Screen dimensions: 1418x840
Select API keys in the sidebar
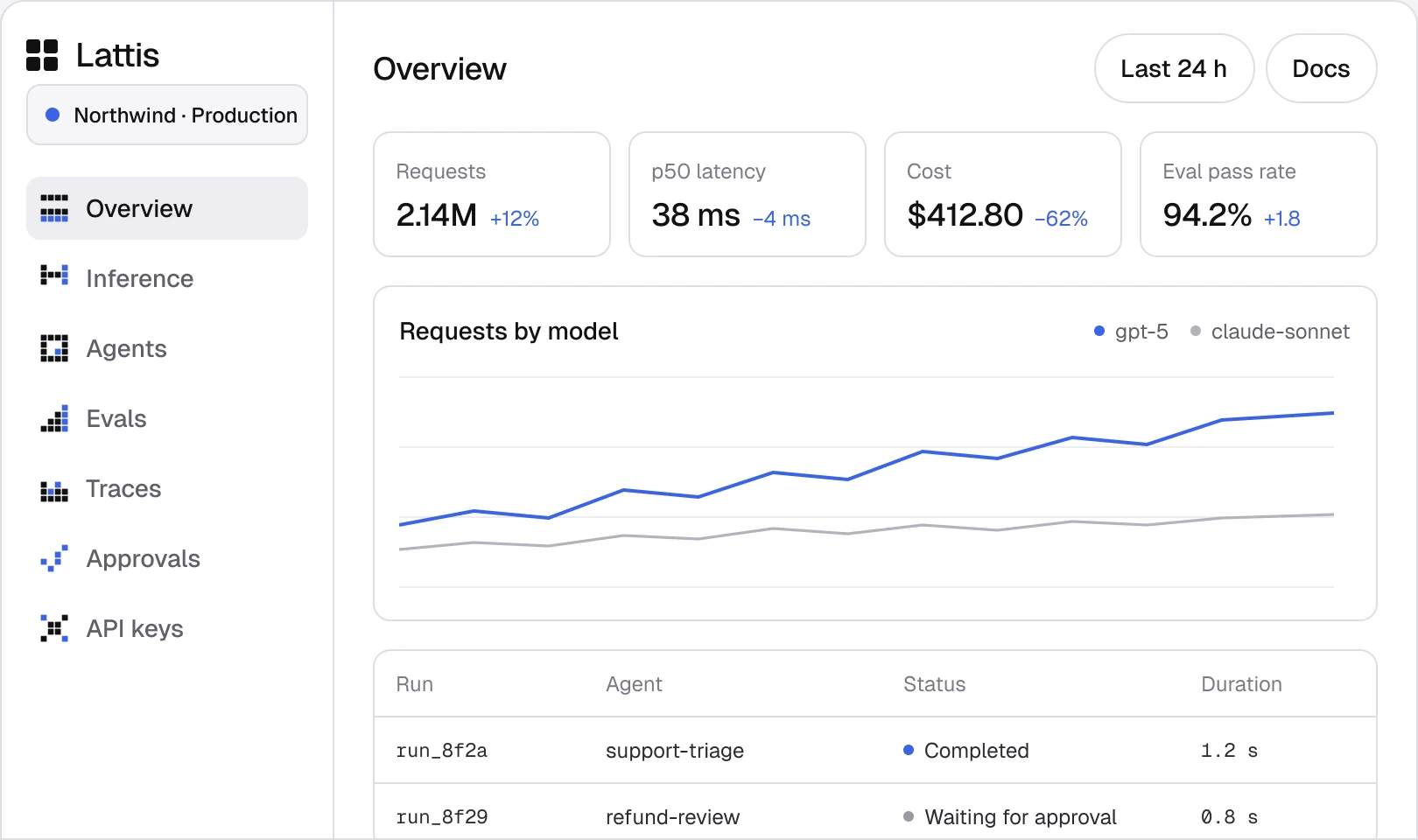[167, 628]
